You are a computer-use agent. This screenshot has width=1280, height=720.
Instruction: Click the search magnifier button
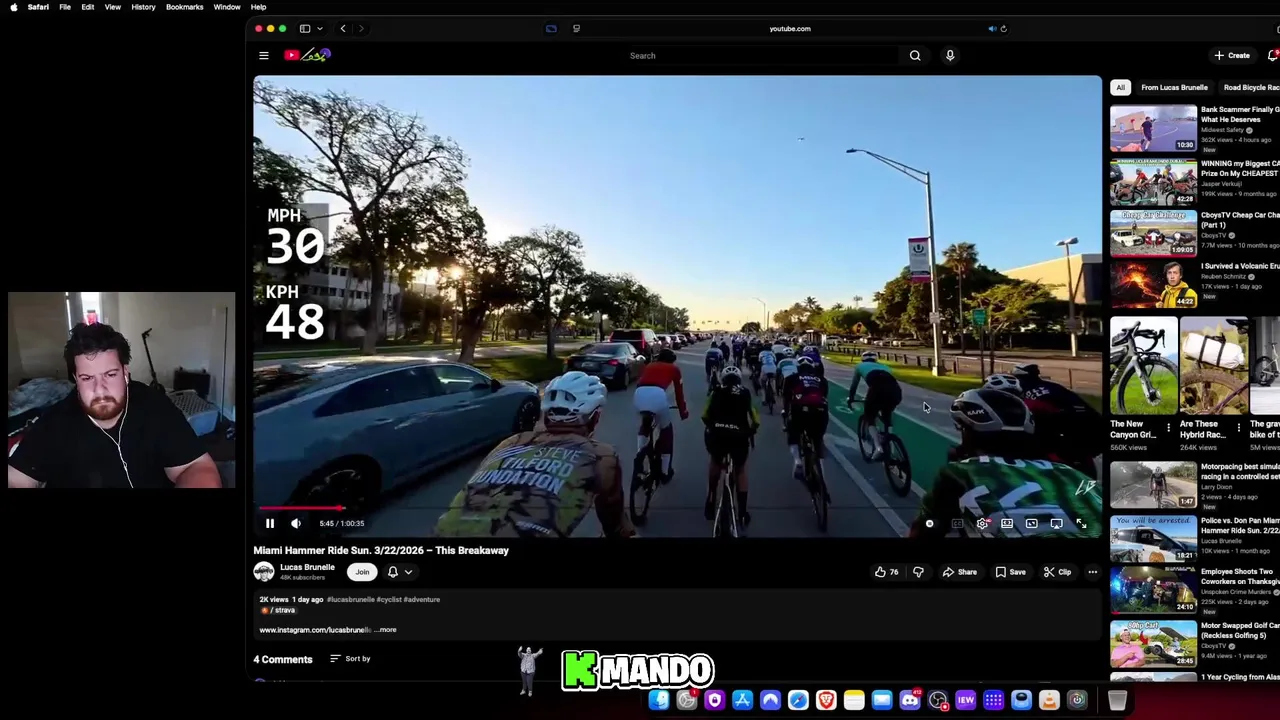(915, 56)
